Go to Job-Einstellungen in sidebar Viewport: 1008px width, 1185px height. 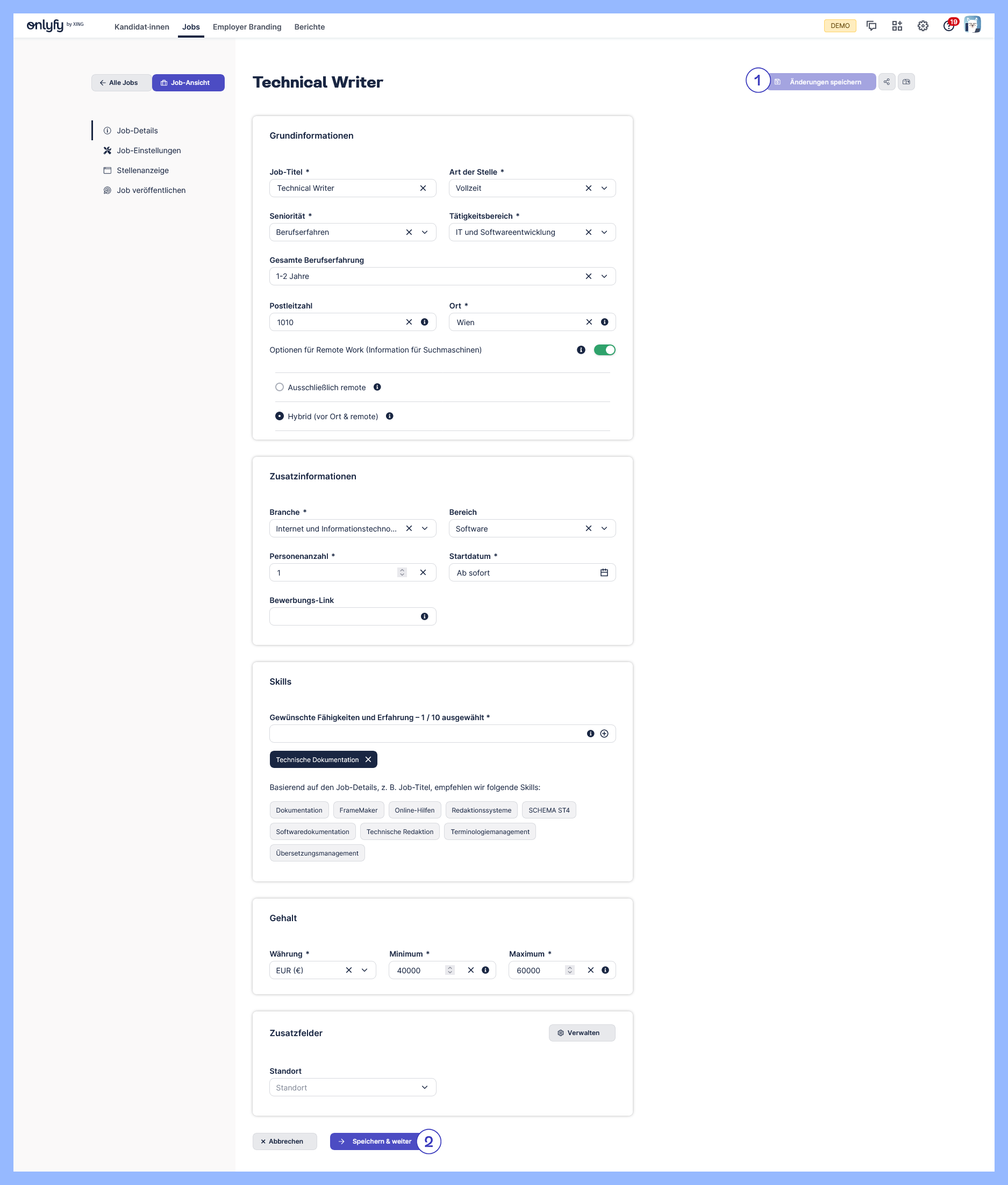pos(148,151)
